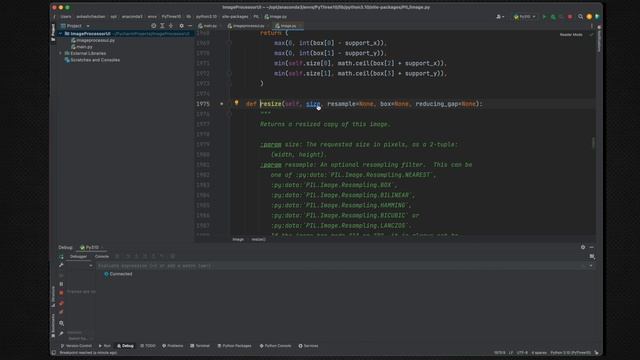Viewport: 640px width, 360px height.
Task: Open TODO tool window
Action: click(148, 346)
